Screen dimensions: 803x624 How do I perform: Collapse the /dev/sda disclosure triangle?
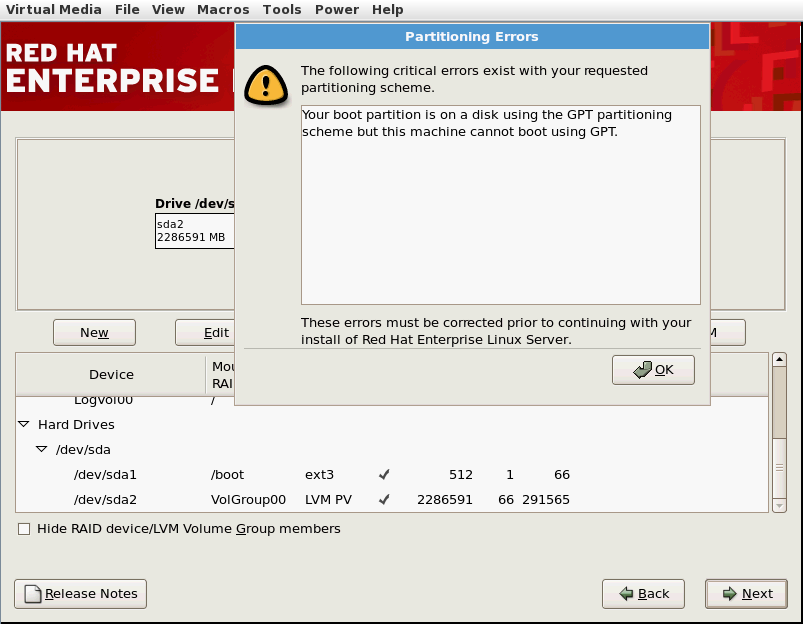pos(41,449)
